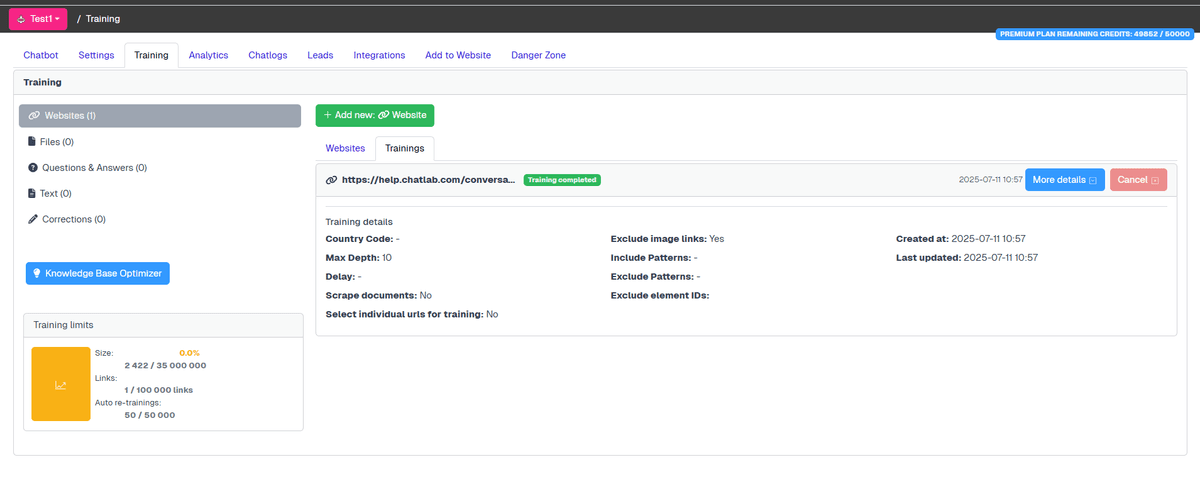Click the pencil icon beside Corrections (0)
This screenshot has height=477, width=1200.
(x=32, y=219)
